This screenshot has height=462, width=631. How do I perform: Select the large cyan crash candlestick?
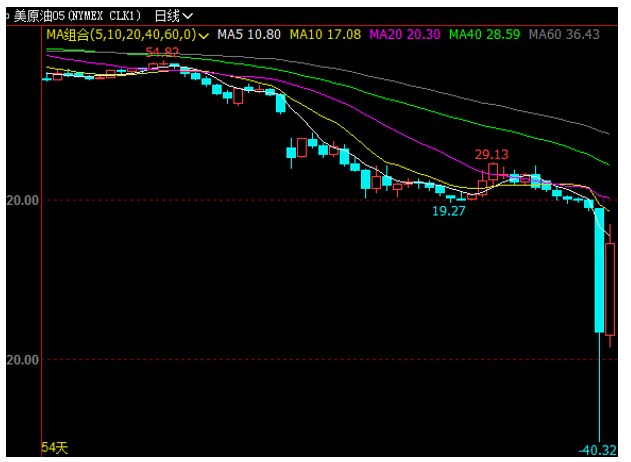click(x=599, y=270)
